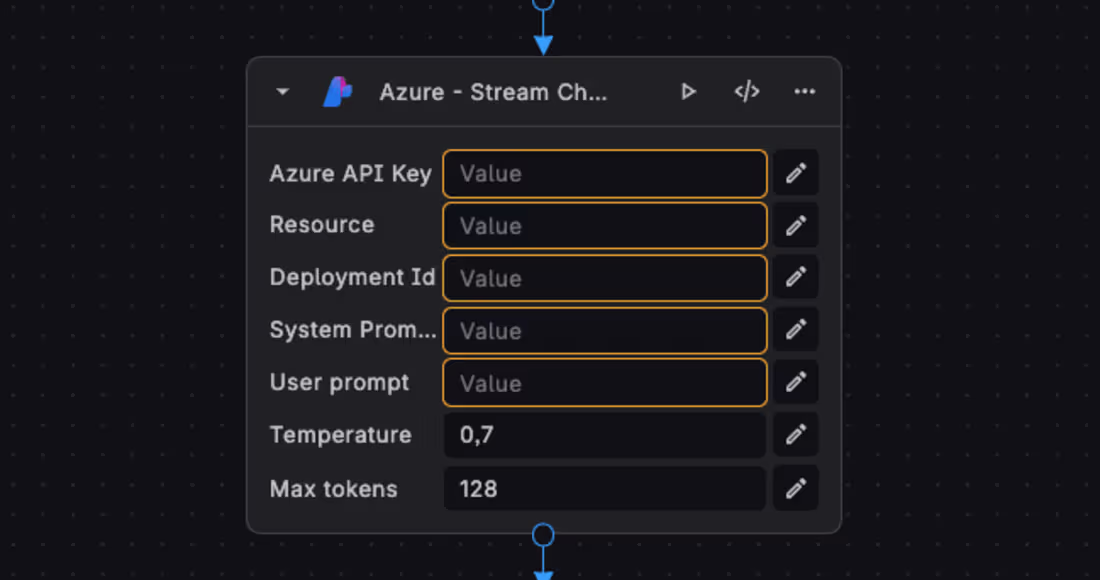
Task: Open the System Prompt pencil editor
Action: (795, 330)
